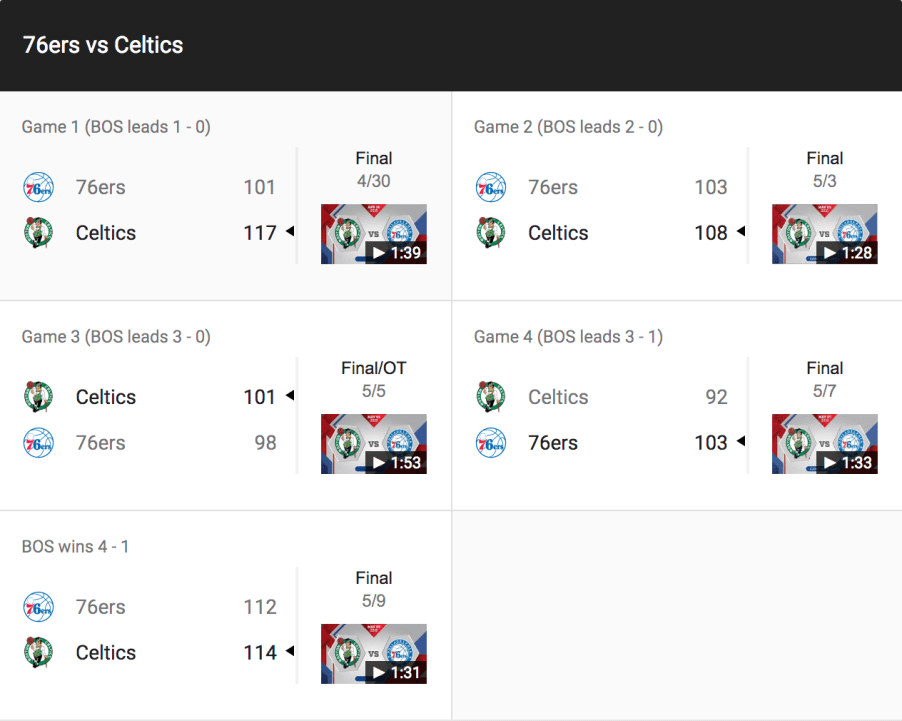Play the Game 2 highlights video (1:28)
Viewport: 902px width, 721px height.
(824, 234)
